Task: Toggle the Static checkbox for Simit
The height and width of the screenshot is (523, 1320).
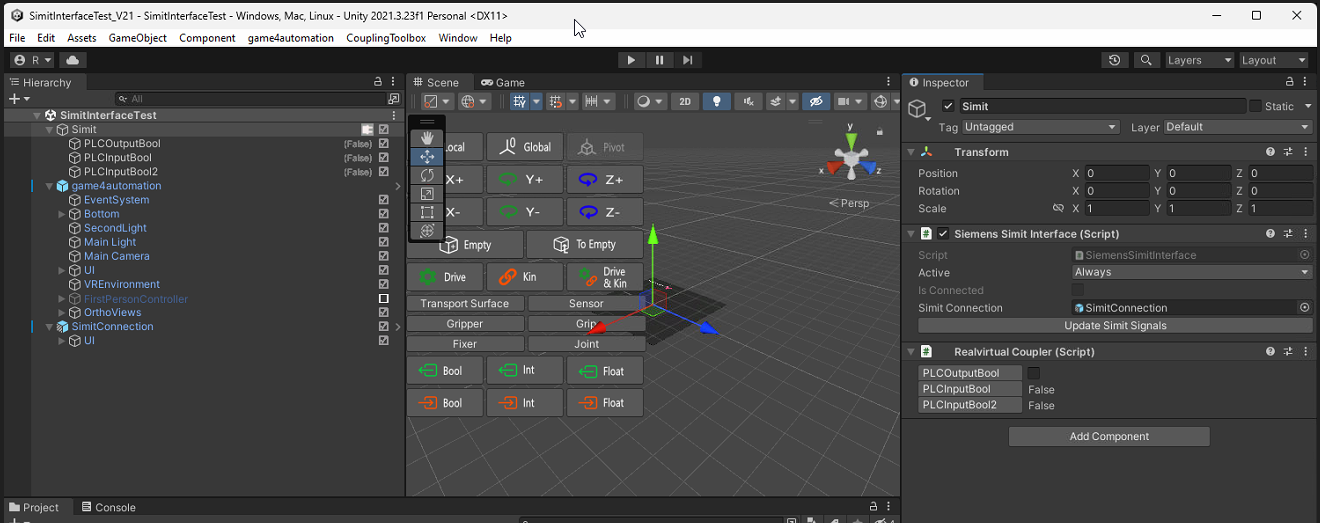Action: pos(1255,106)
